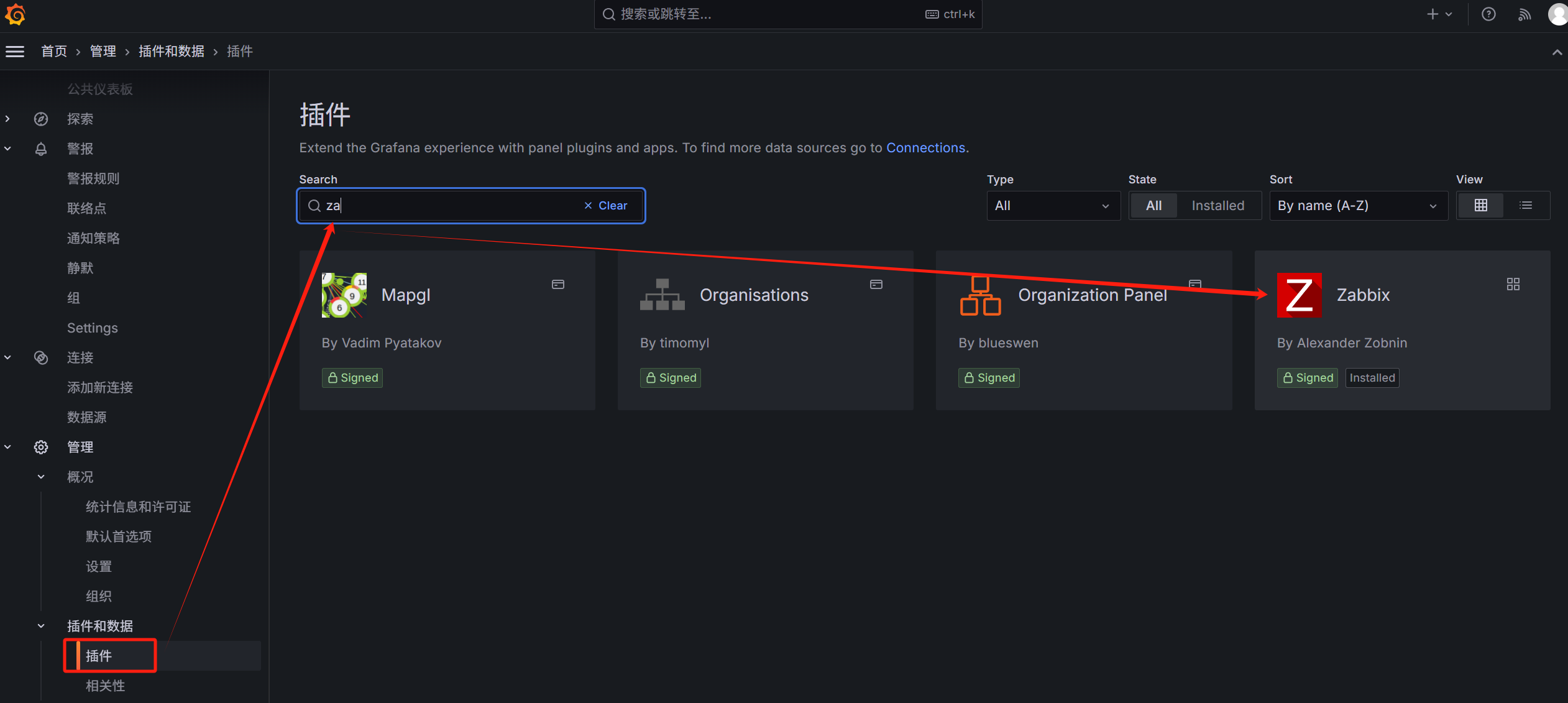Click the plus add-new icon
The height and width of the screenshot is (703, 1568).
[x=1433, y=14]
